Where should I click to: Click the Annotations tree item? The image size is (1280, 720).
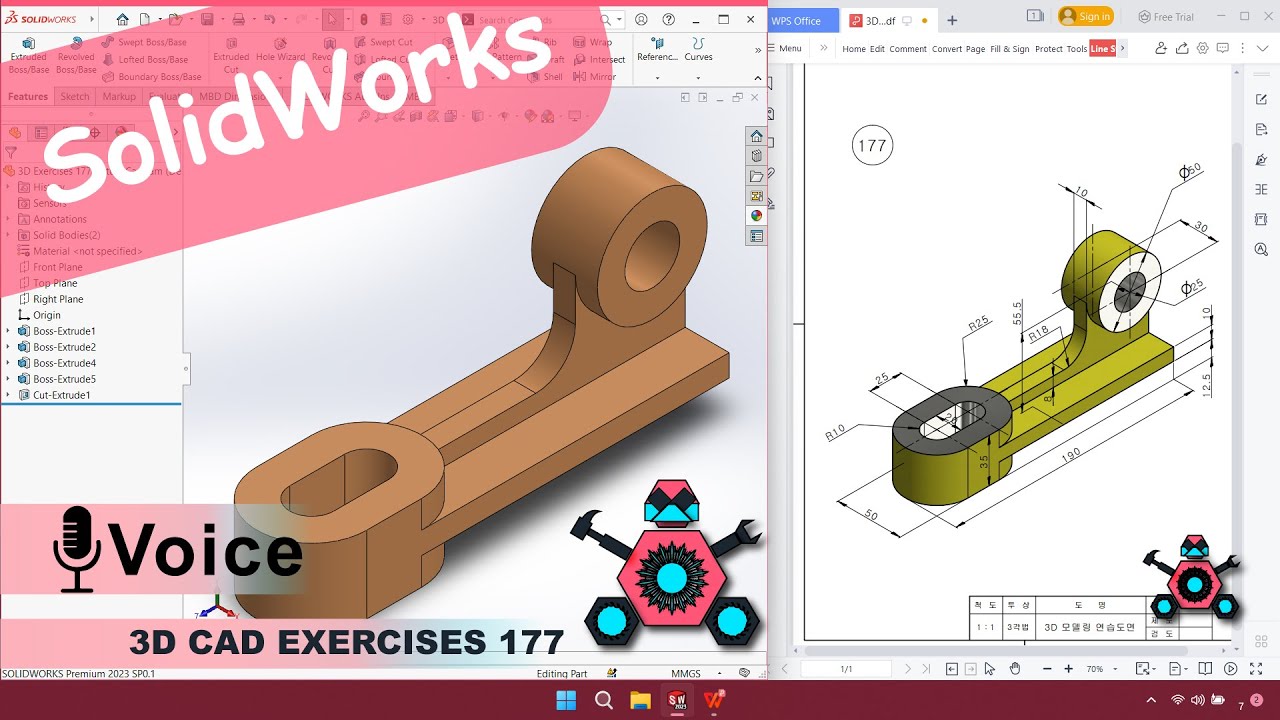tap(52, 219)
